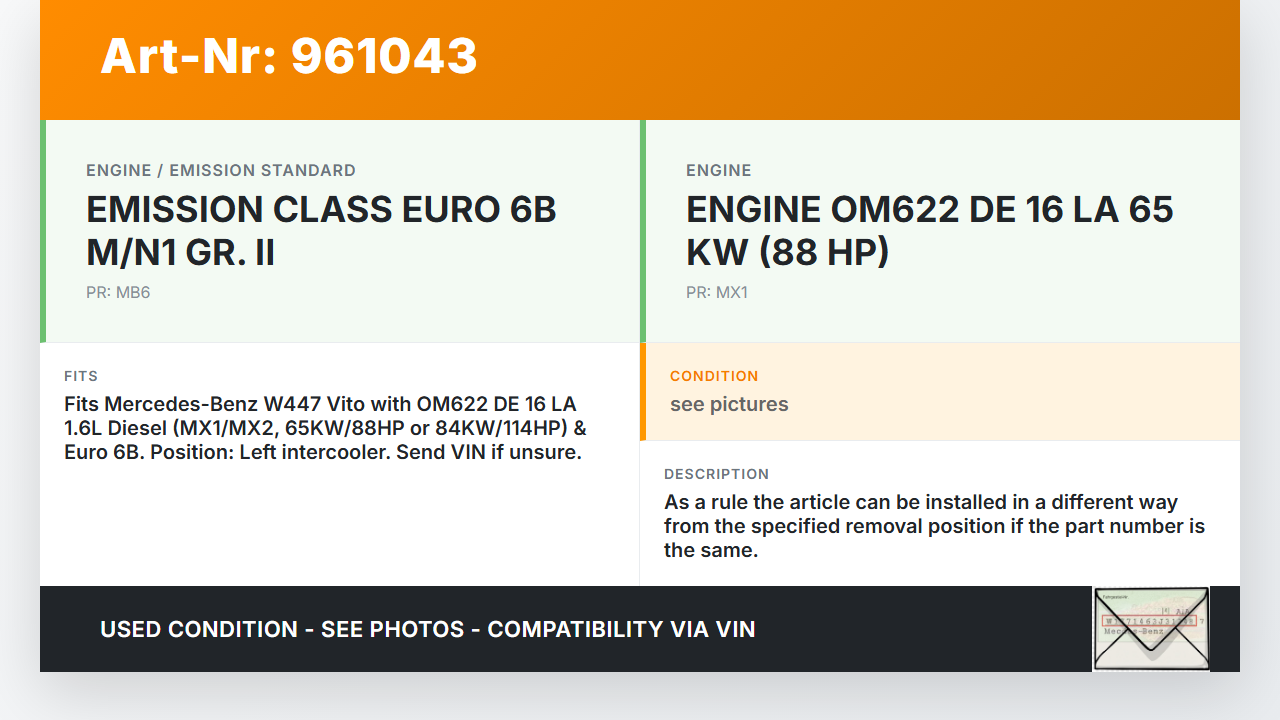Click the envelope VIN image icon
The height and width of the screenshot is (720, 1280).
click(x=1151, y=628)
